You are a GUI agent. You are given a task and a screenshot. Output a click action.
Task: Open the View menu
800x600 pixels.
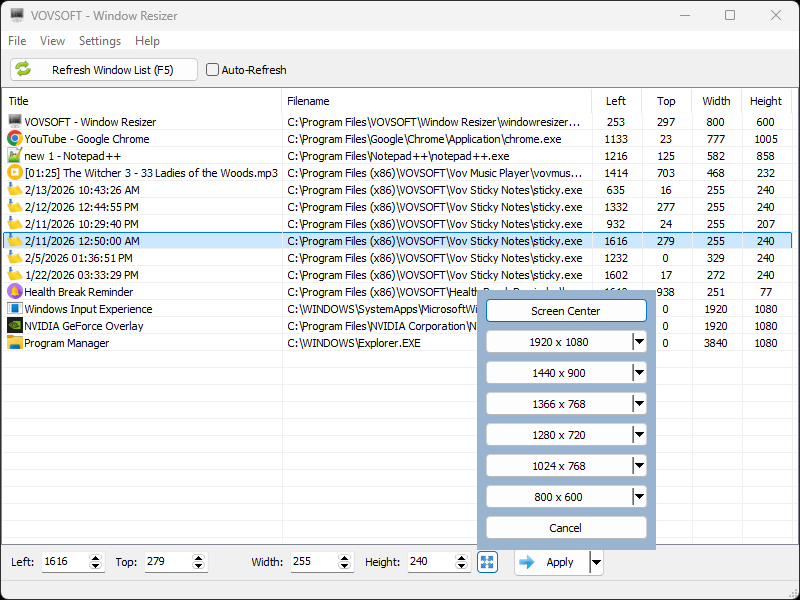(52, 41)
